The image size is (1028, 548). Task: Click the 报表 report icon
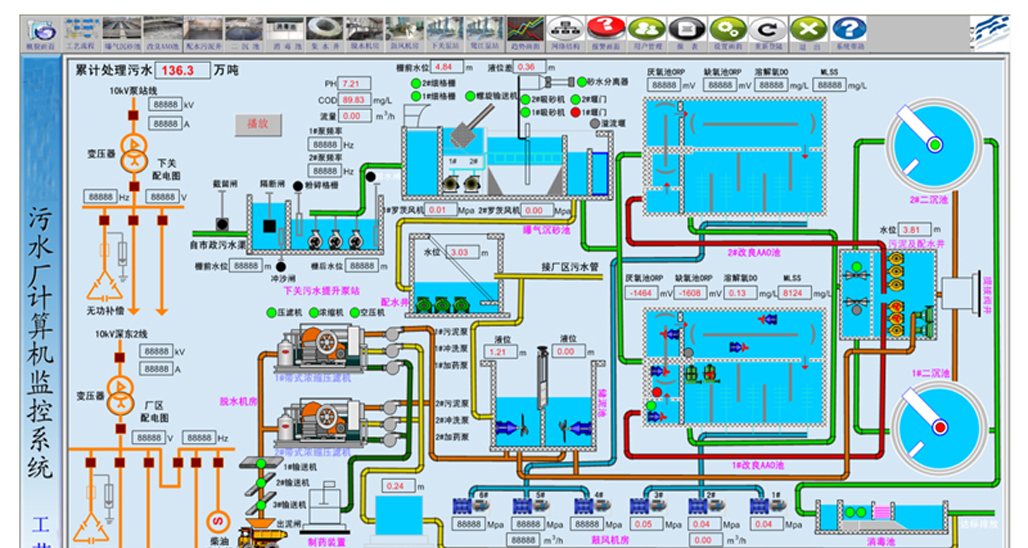[686, 29]
